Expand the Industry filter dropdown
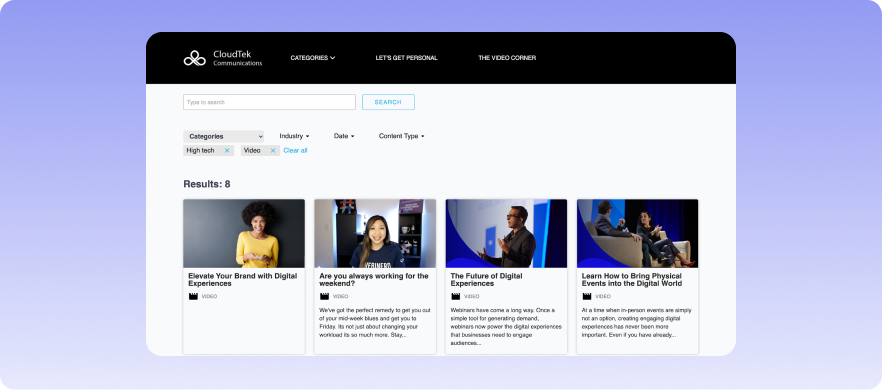 (294, 136)
